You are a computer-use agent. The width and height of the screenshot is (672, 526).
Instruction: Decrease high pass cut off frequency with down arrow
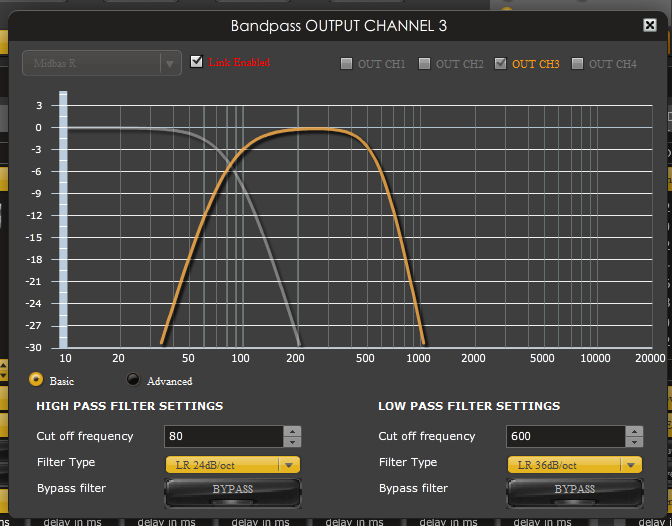point(292,442)
